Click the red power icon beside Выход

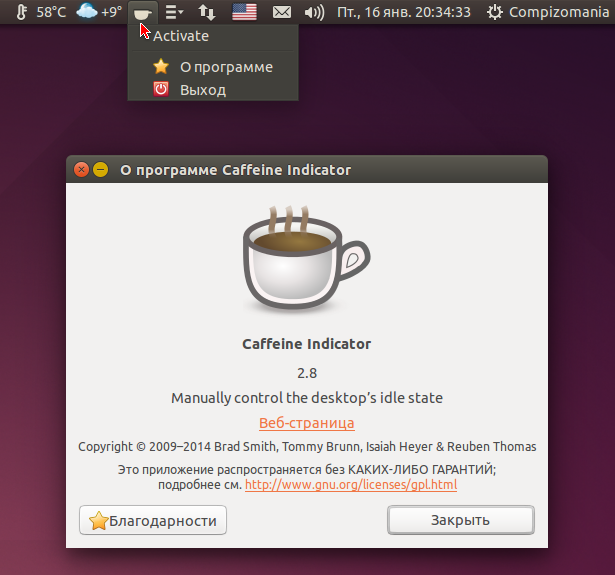161,89
